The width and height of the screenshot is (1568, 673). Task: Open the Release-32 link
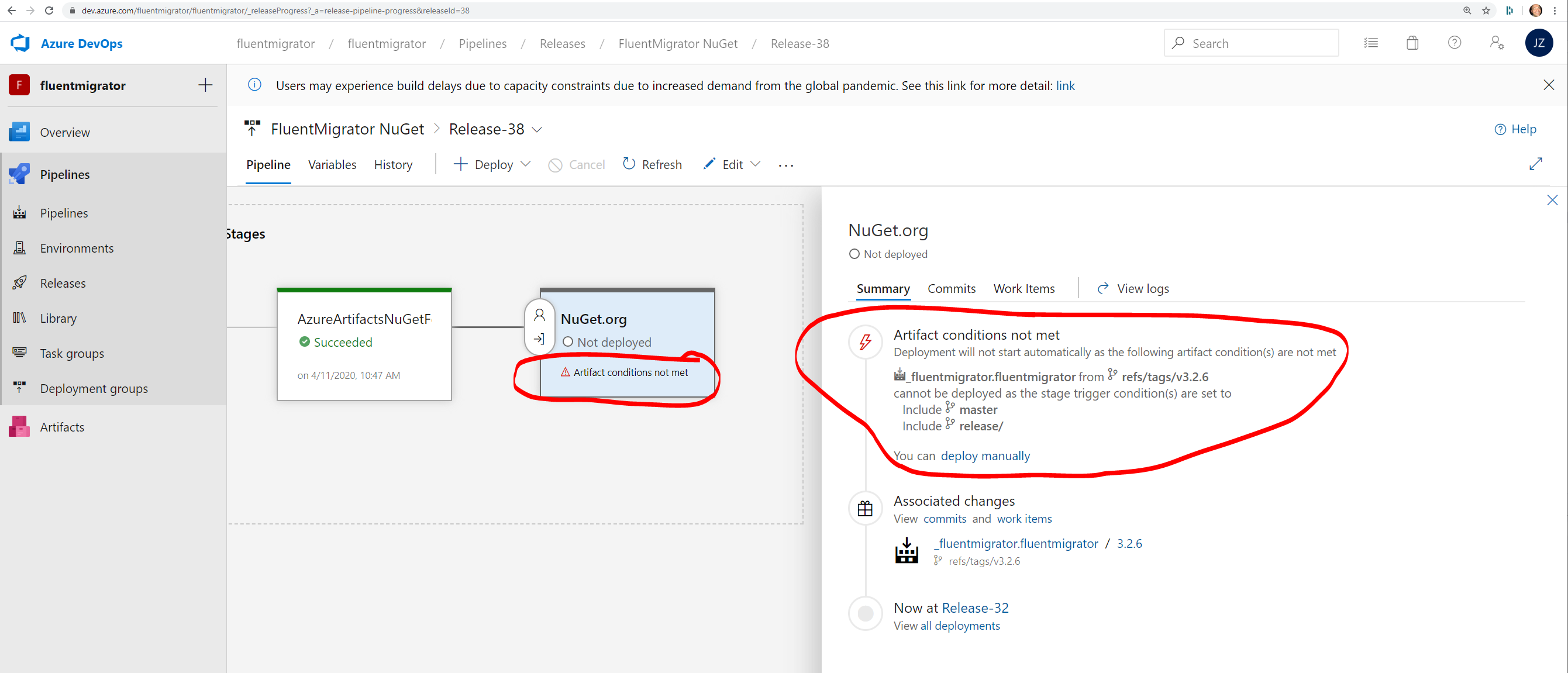tap(974, 608)
